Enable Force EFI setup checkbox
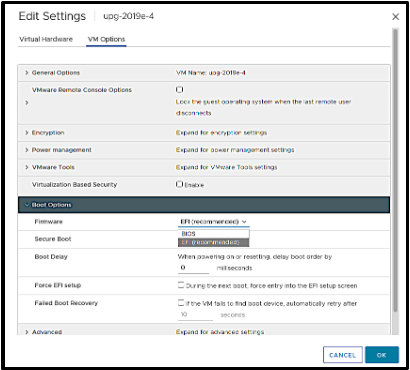410x370 pixels. click(x=181, y=285)
